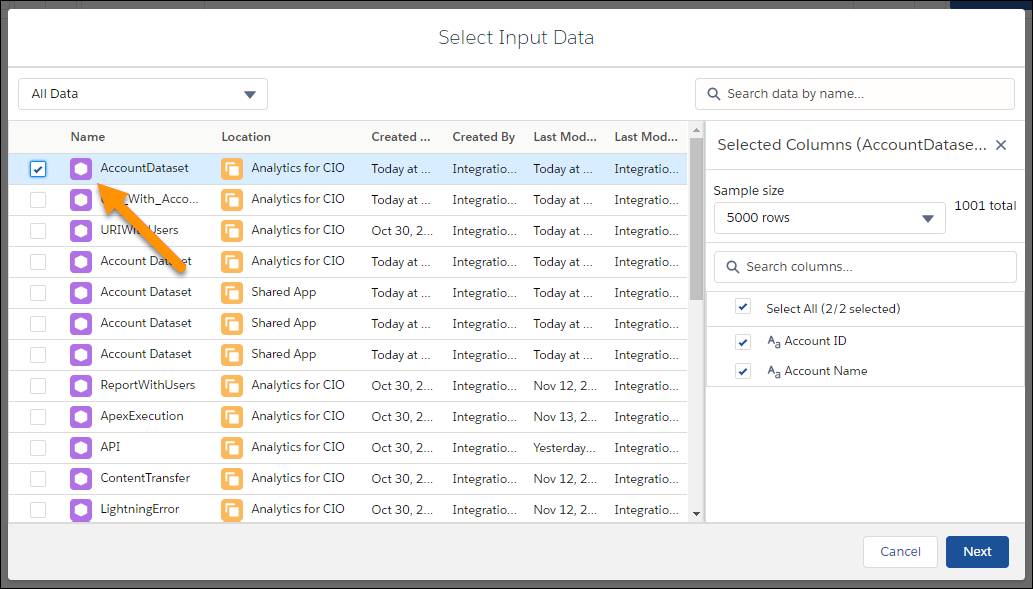
Task: Click the orange app icon in LightningError row
Action: click(232, 509)
